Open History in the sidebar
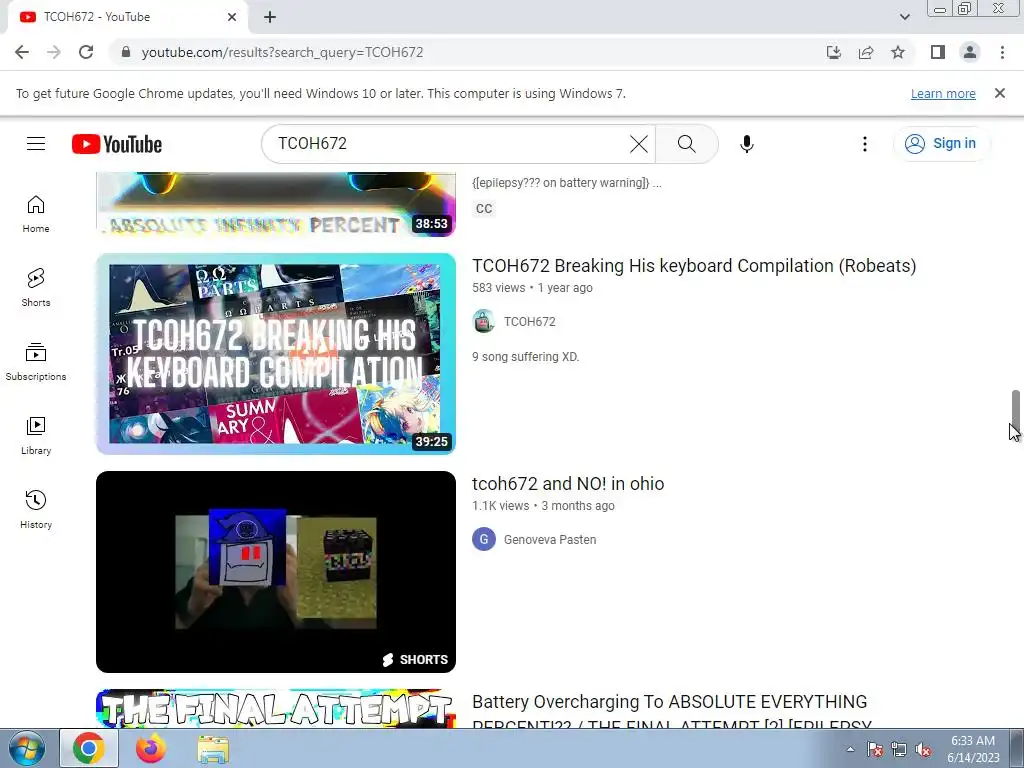The image size is (1024, 768). (36, 509)
